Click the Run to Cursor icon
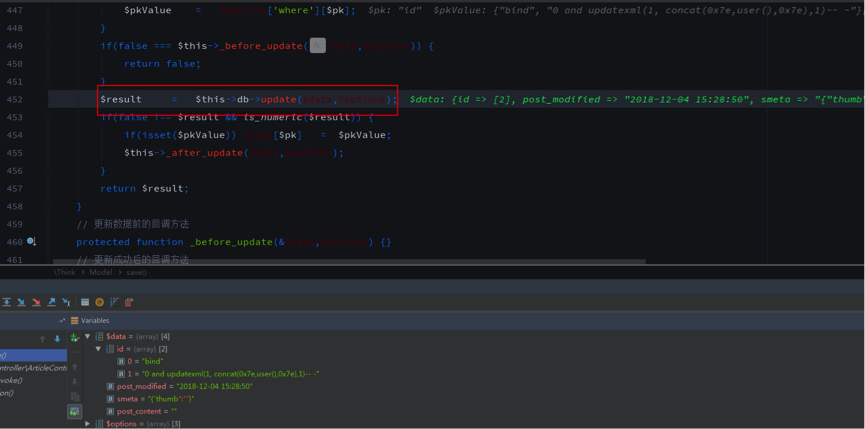Screen dimensions: 865x429 tap(66, 301)
